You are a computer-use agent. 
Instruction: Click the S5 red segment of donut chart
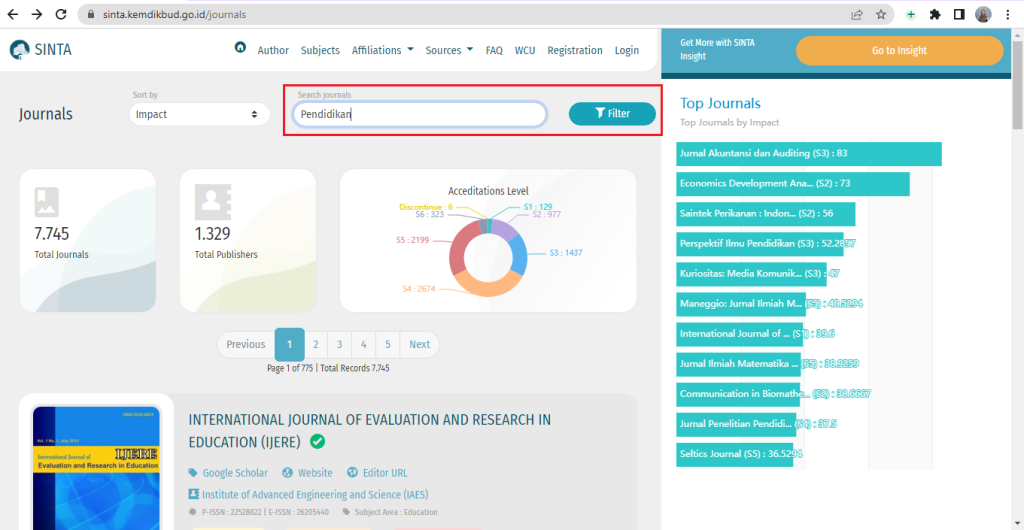(x=458, y=248)
